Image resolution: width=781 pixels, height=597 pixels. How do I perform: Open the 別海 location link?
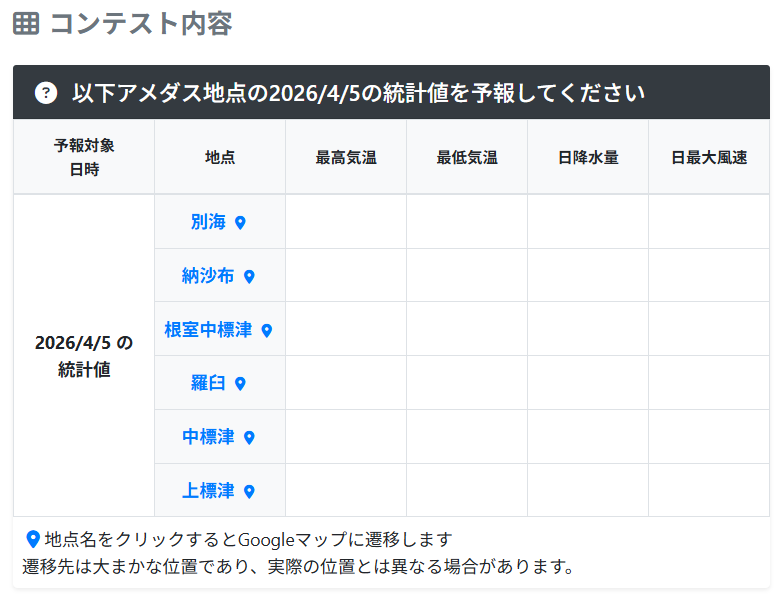pyautogui.click(x=208, y=222)
